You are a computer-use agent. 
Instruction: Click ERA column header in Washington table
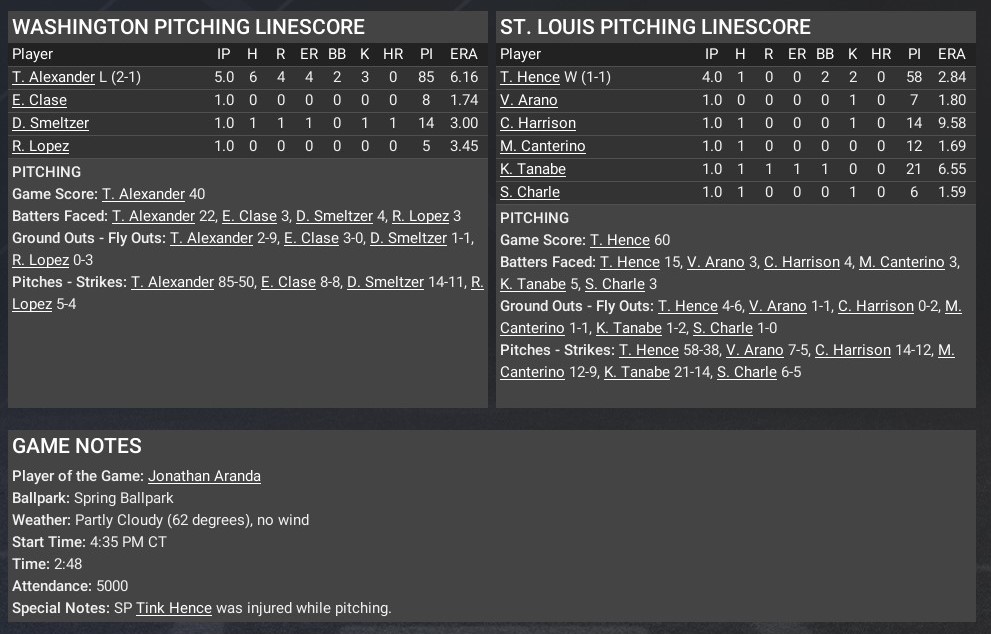pos(463,54)
